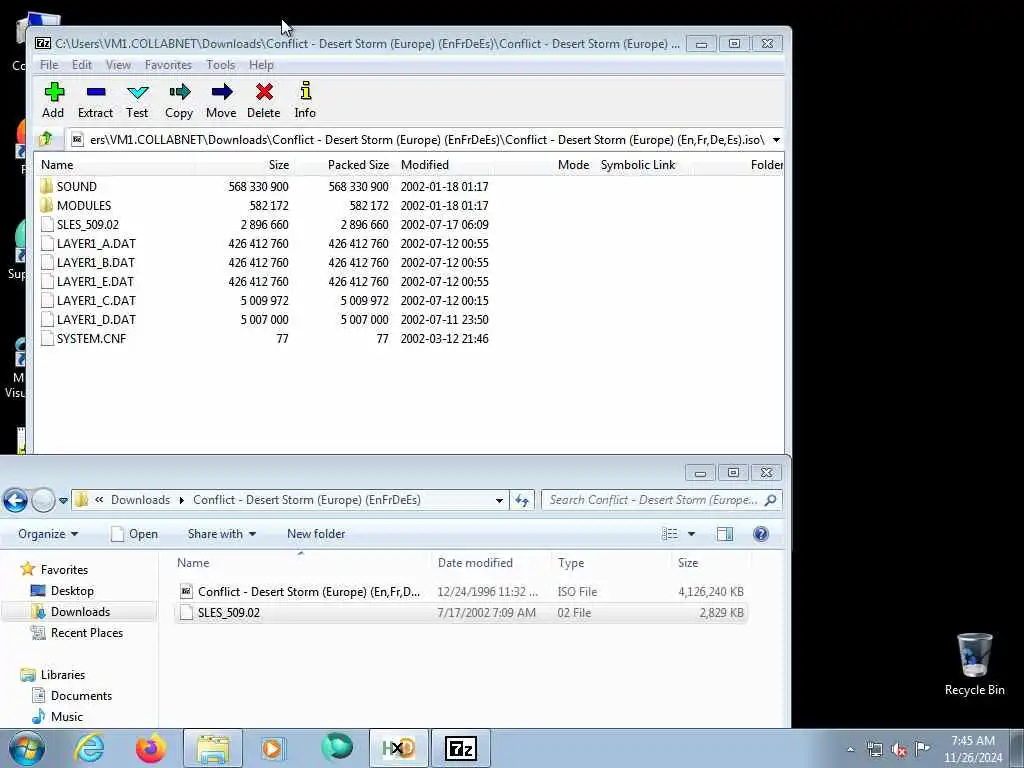The height and width of the screenshot is (768, 1024).
Task: Select LAYER1_B.DAT file
Action: [x=95, y=263]
